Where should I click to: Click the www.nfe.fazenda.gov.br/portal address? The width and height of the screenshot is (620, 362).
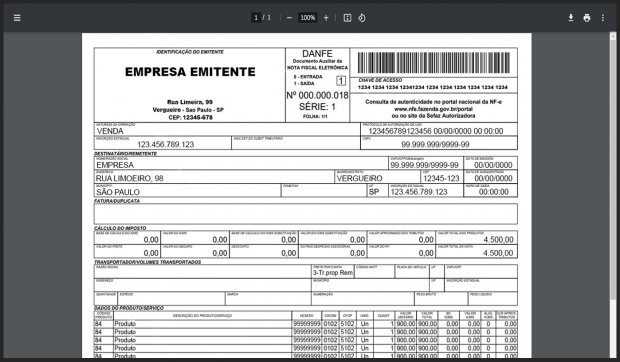point(433,109)
